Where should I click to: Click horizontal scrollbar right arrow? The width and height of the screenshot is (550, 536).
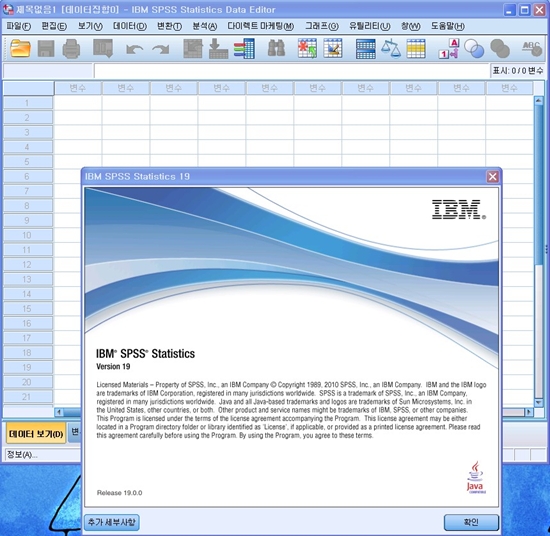click(529, 412)
